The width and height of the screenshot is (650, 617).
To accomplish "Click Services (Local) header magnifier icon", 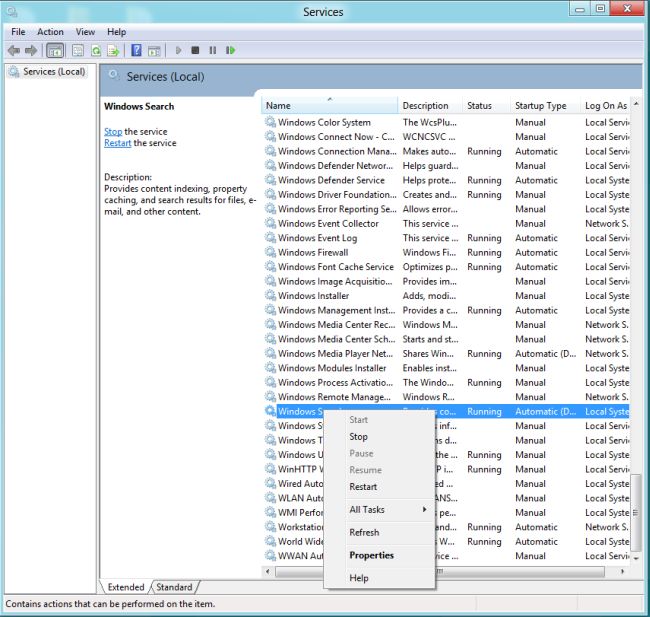I will click(x=113, y=75).
